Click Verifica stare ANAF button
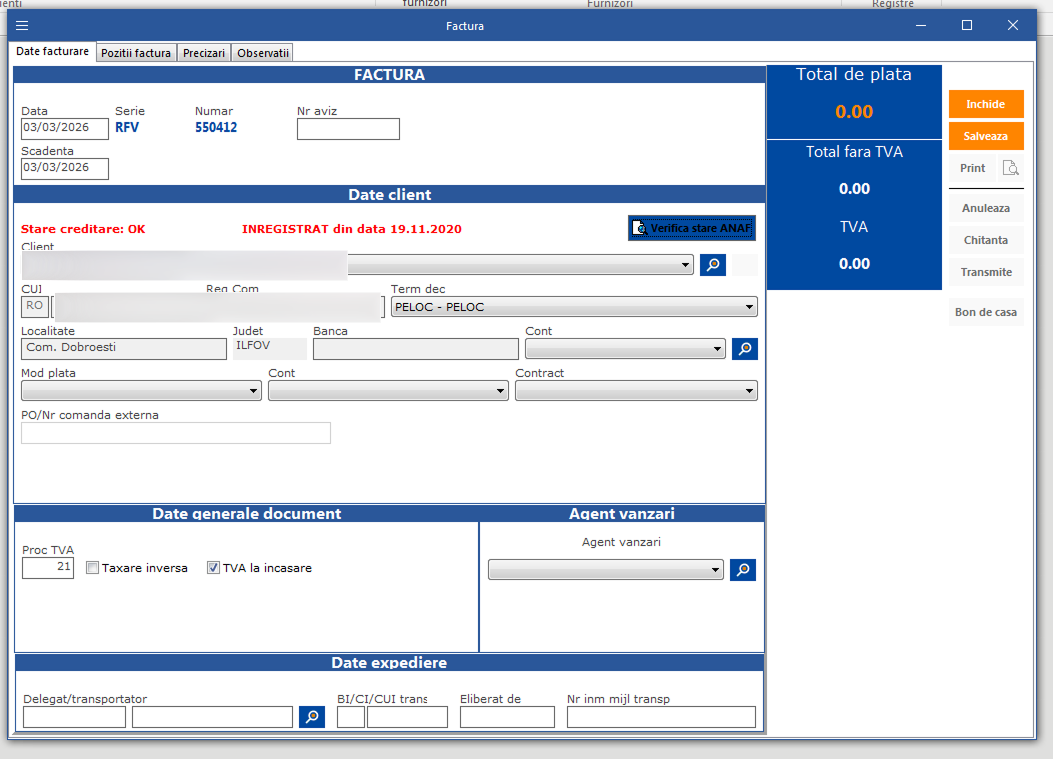Image resolution: width=1053 pixels, height=759 pixels. point(691,228)
